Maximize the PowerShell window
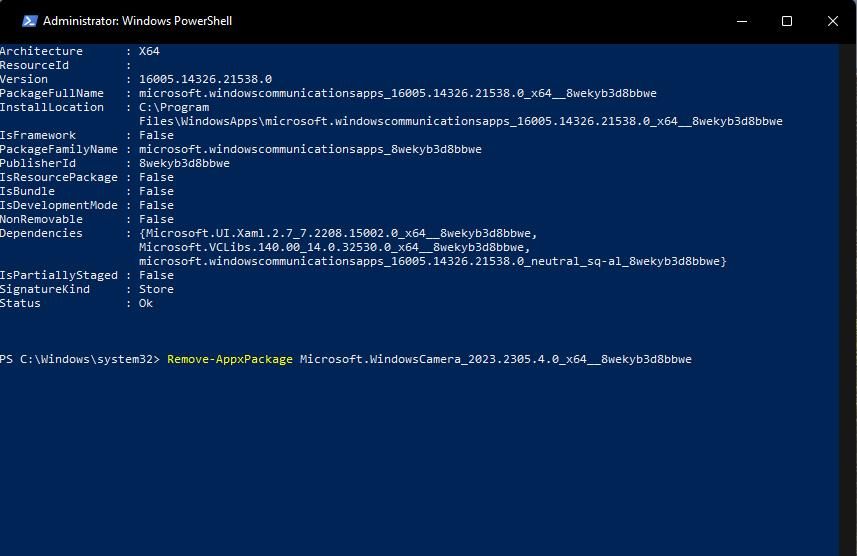Screen dimensions: 857x556 (787, 21)
